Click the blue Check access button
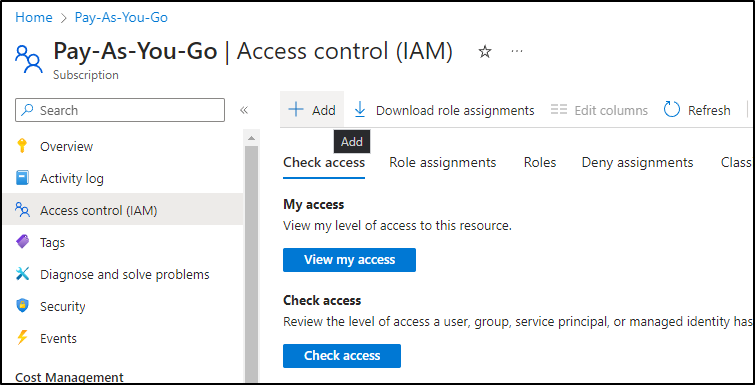Screen dimensions: 755x385 (x=342, y=356)
